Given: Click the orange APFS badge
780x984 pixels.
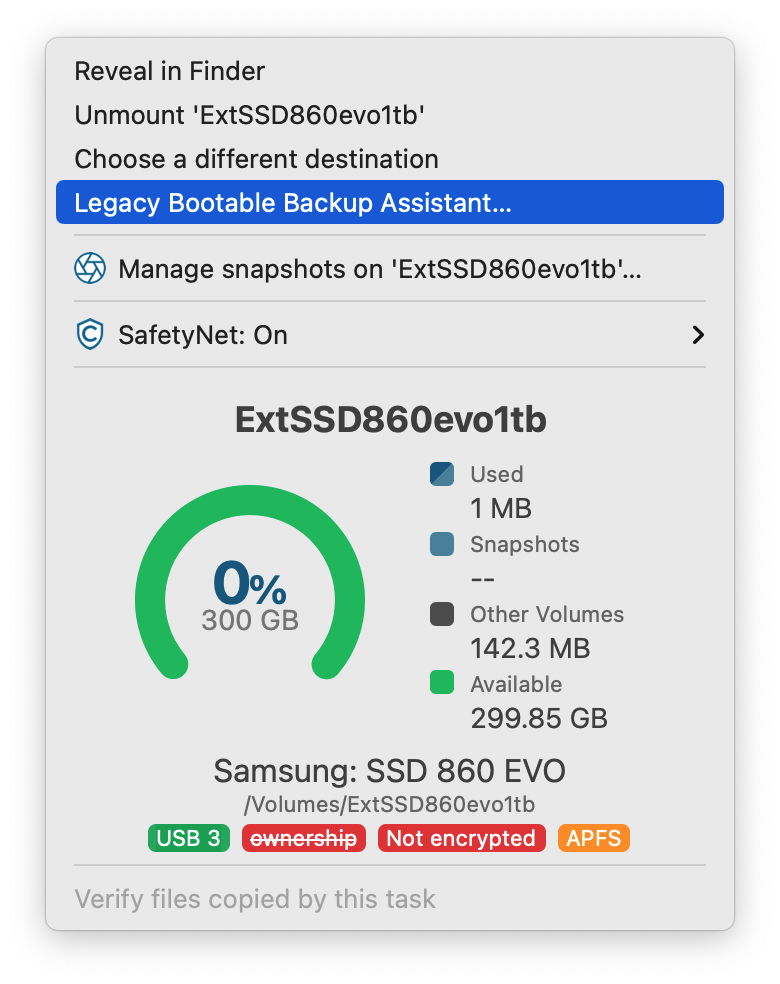Looking at the screenshot, I should point(594,838).
